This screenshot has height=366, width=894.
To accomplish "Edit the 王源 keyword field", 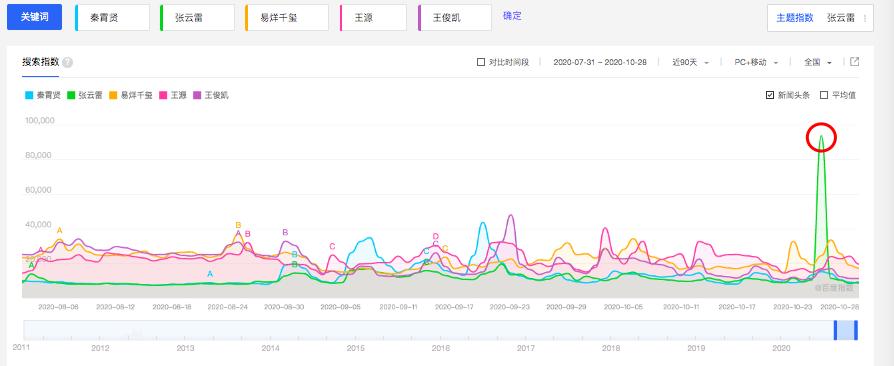I will (x=373, y=18).
